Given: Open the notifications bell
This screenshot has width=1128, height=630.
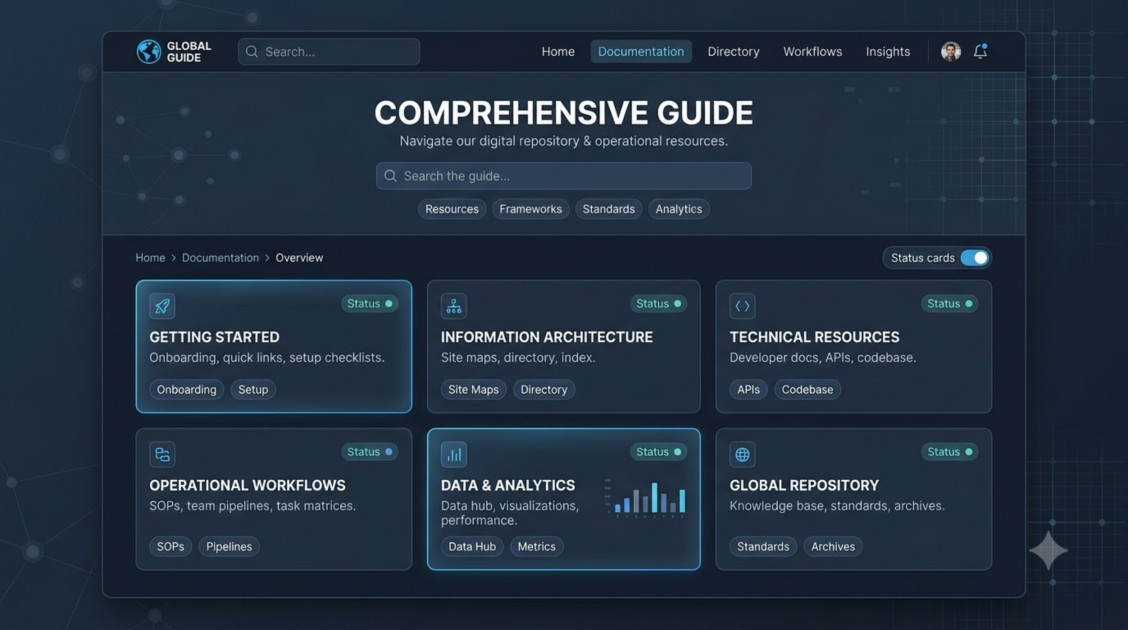Looking at the screenshot, I should 980,51.
